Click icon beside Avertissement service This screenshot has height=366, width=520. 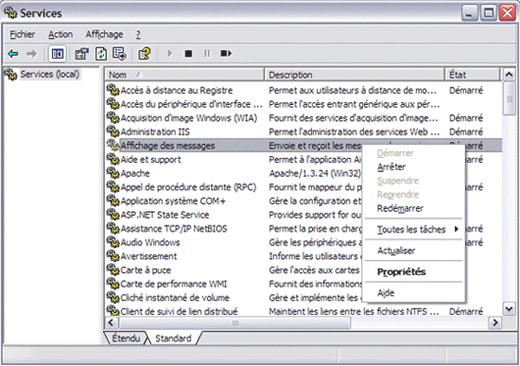coord(113,256)
